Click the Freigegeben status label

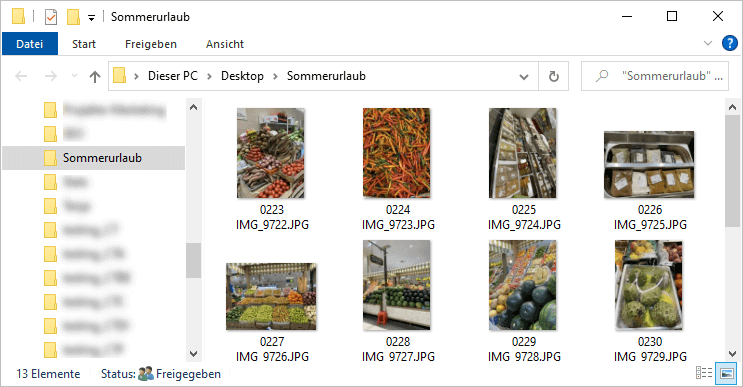pos(188,374)
